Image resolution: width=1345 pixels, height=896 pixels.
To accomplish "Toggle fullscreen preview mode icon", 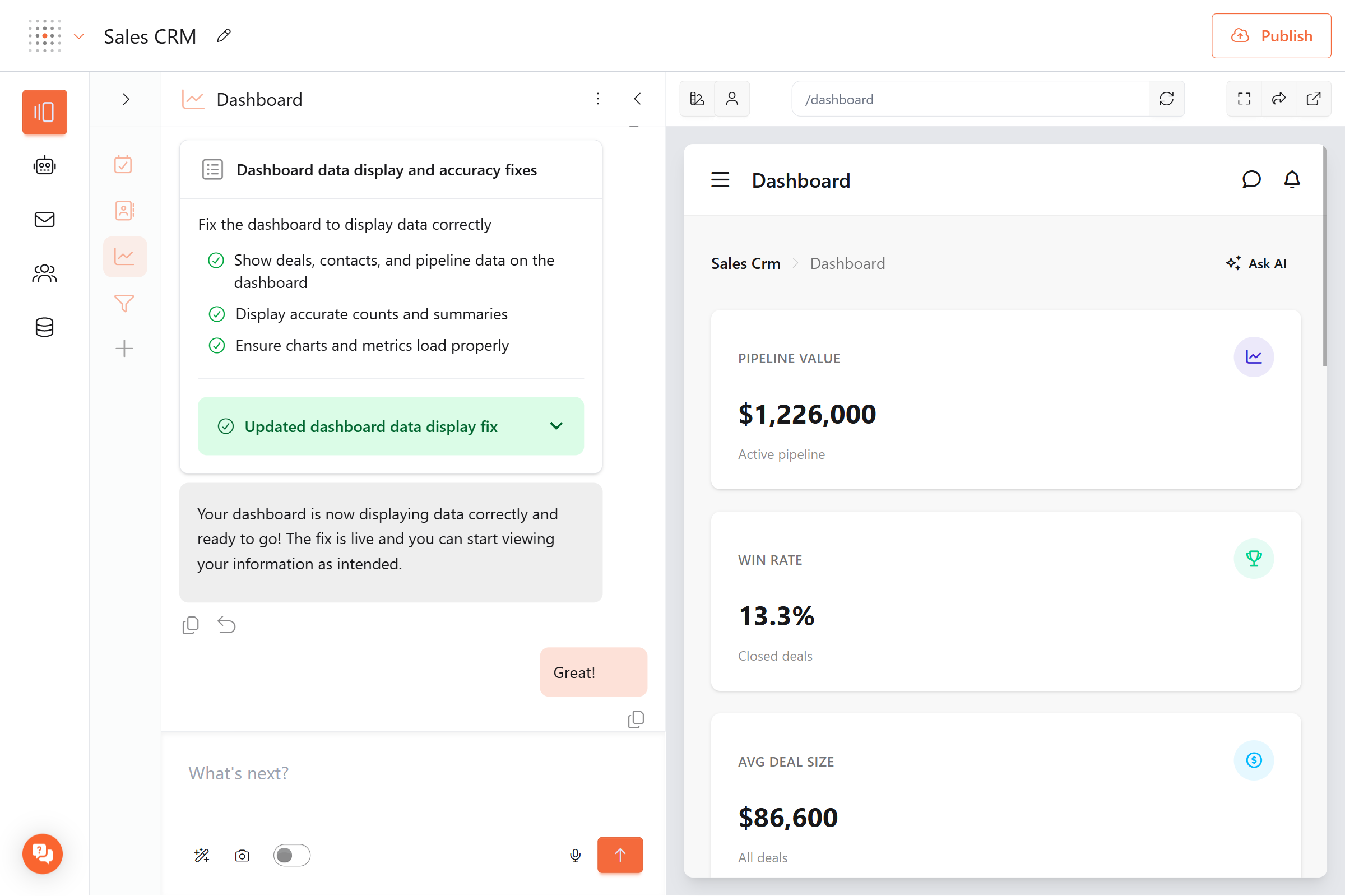I will click(x=1244, y=99).
